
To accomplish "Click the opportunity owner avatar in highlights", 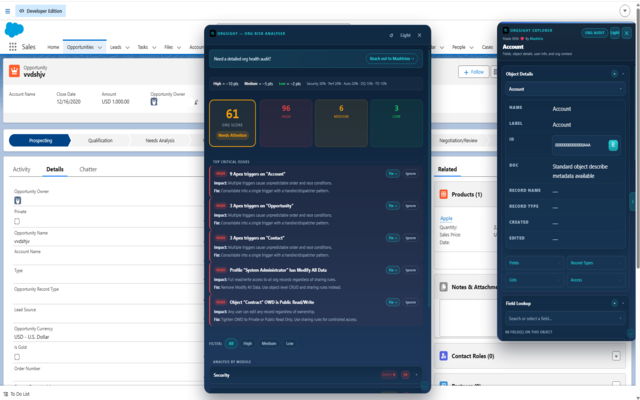I will coord(154,102).
